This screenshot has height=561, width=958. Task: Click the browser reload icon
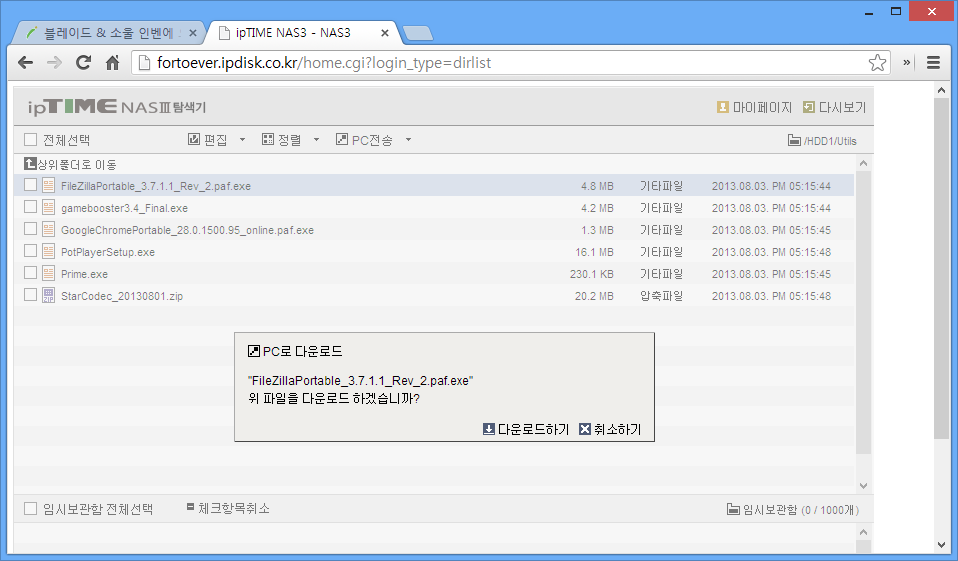coord(84,63)
